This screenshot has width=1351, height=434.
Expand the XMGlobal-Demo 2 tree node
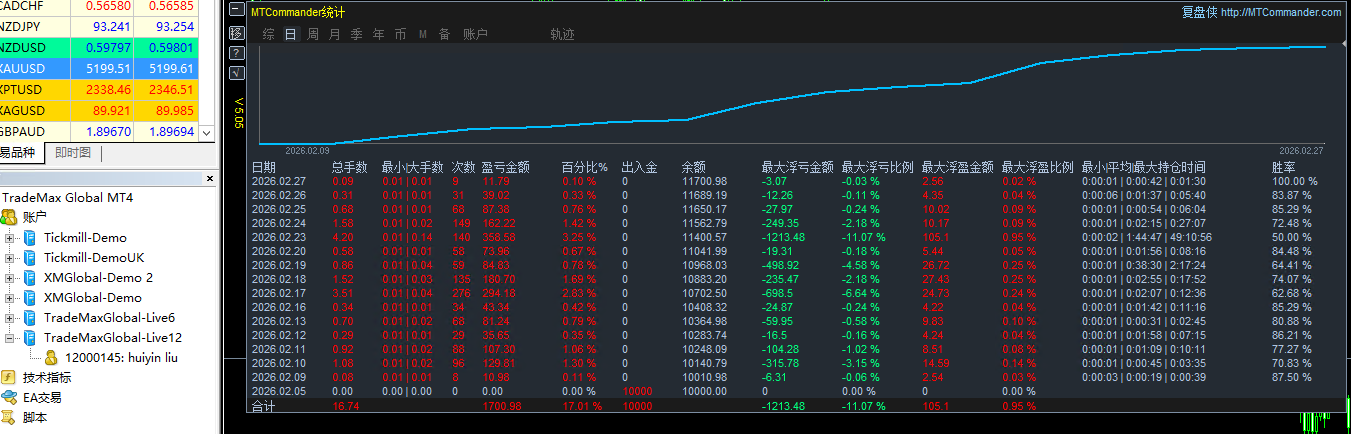(x=10, y=278)
